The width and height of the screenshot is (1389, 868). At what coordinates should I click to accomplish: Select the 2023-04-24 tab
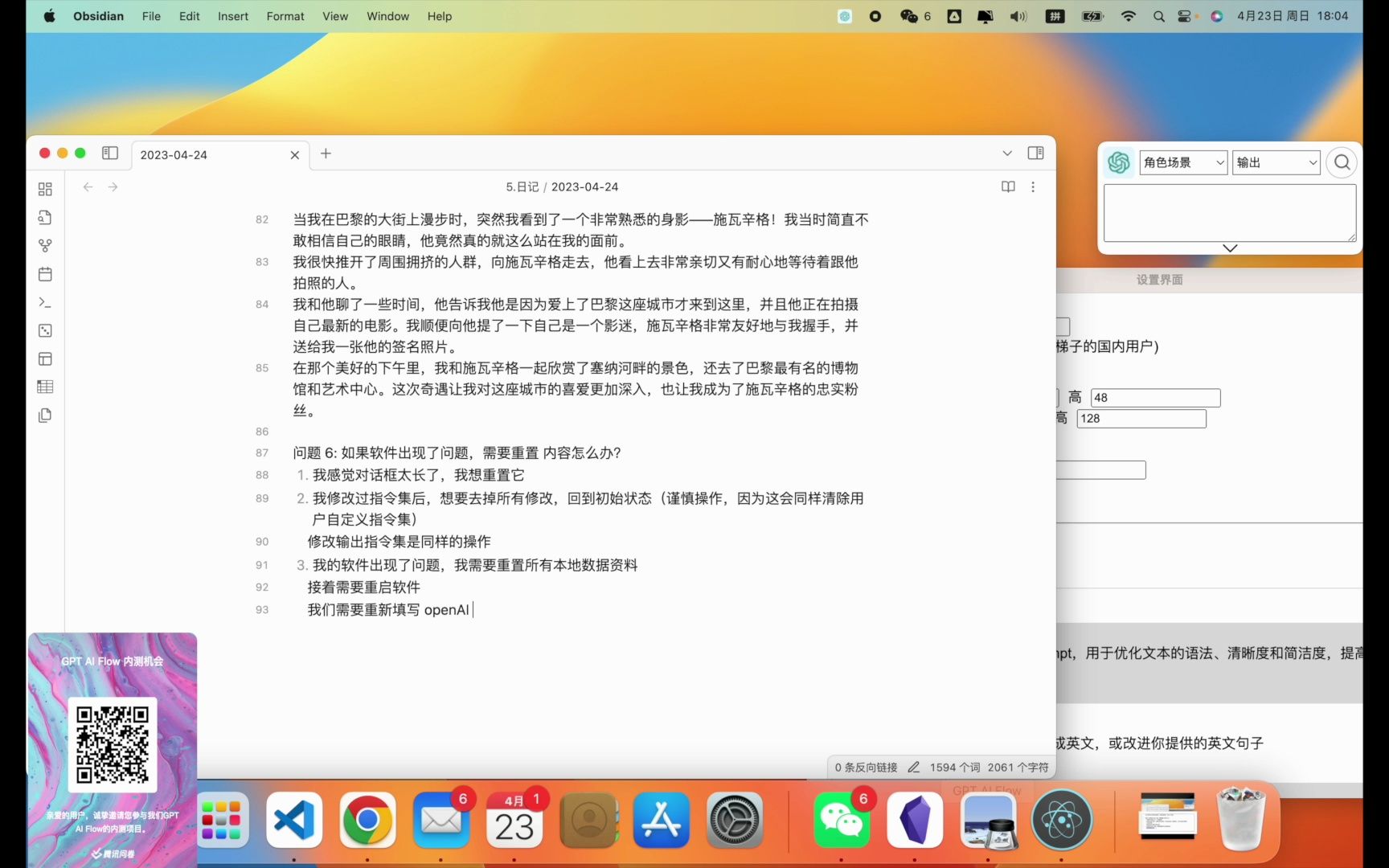[174, 154]
